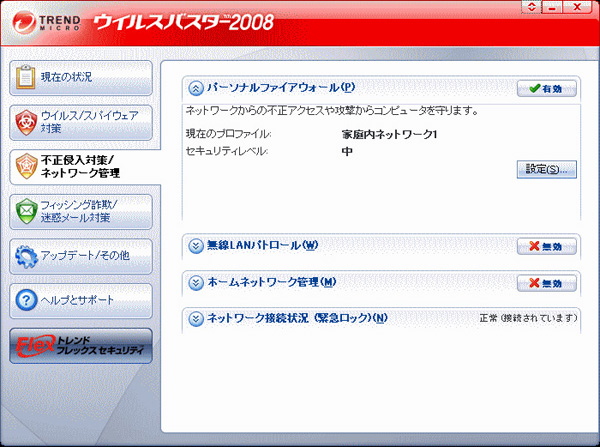The height and width of the screenshot is (447, 600).
Task: Click the green mail shield icon
Action: click(x=26, y=211)
